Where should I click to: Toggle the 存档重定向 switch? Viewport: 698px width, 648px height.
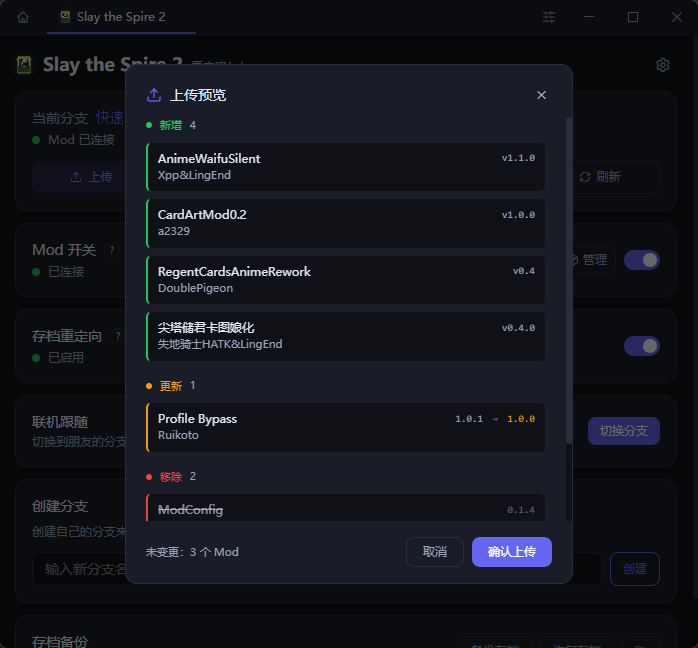641,346
